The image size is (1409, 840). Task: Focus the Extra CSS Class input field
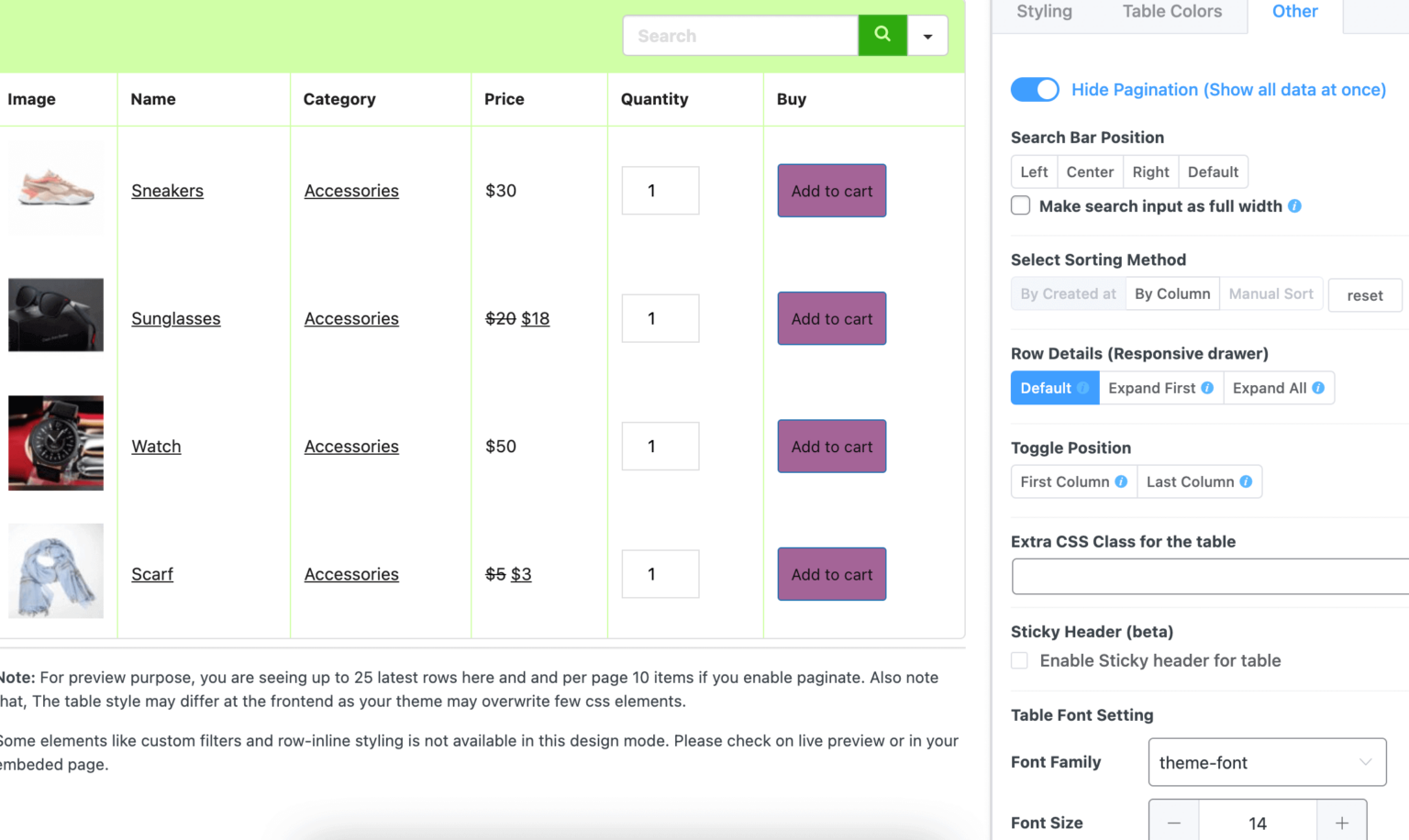tap(1210, 577)
